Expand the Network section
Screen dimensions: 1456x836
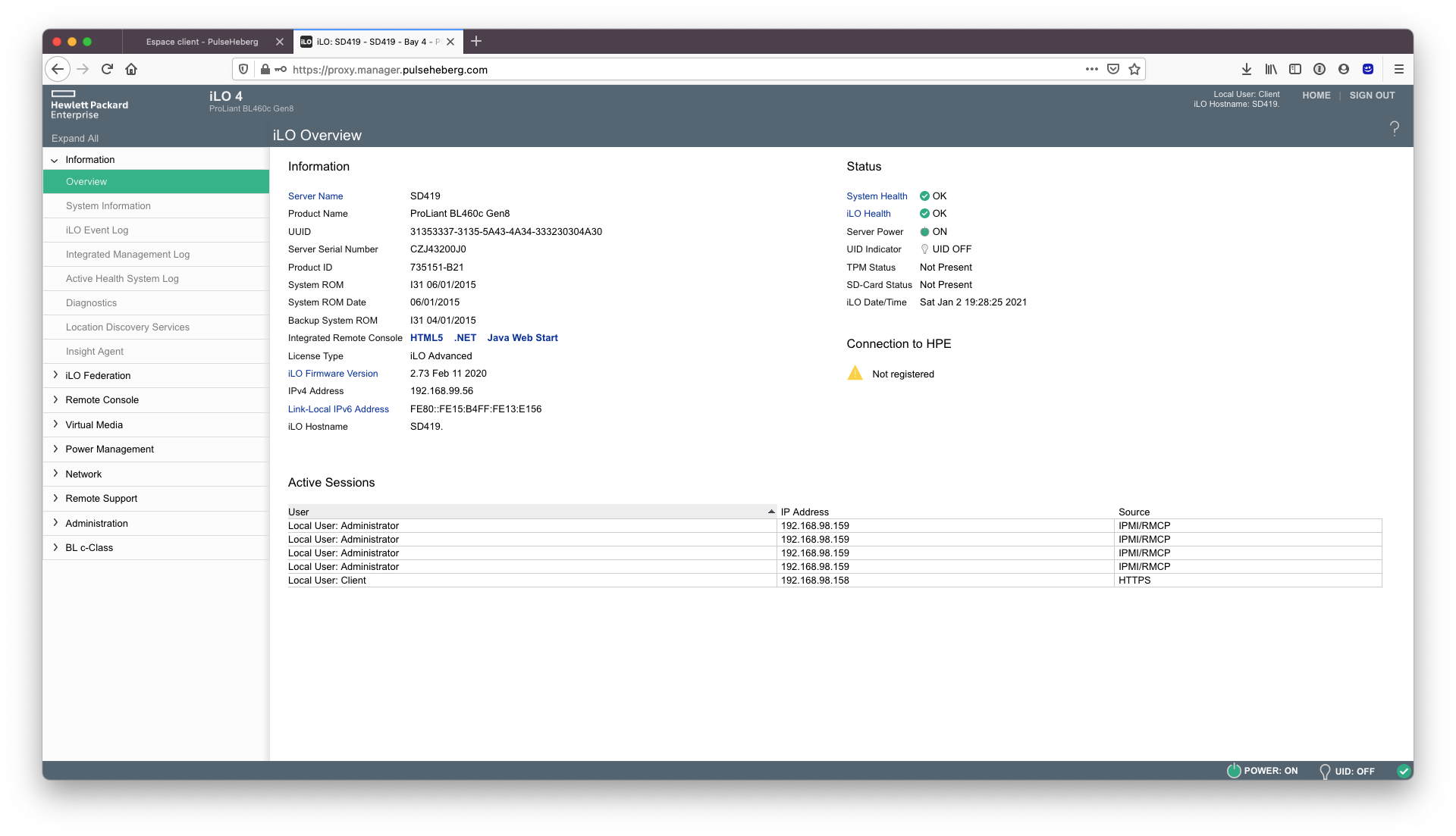coord(55,474)
